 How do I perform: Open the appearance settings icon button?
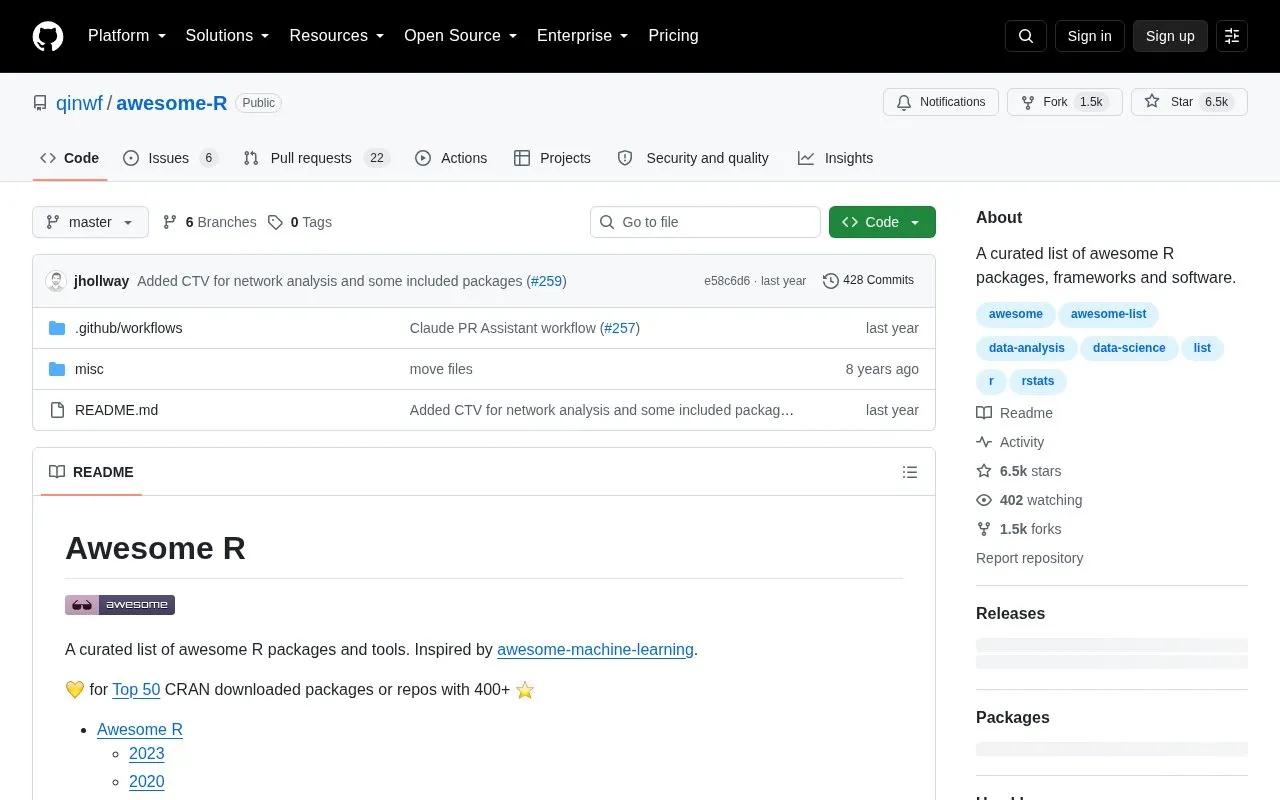1232,36
